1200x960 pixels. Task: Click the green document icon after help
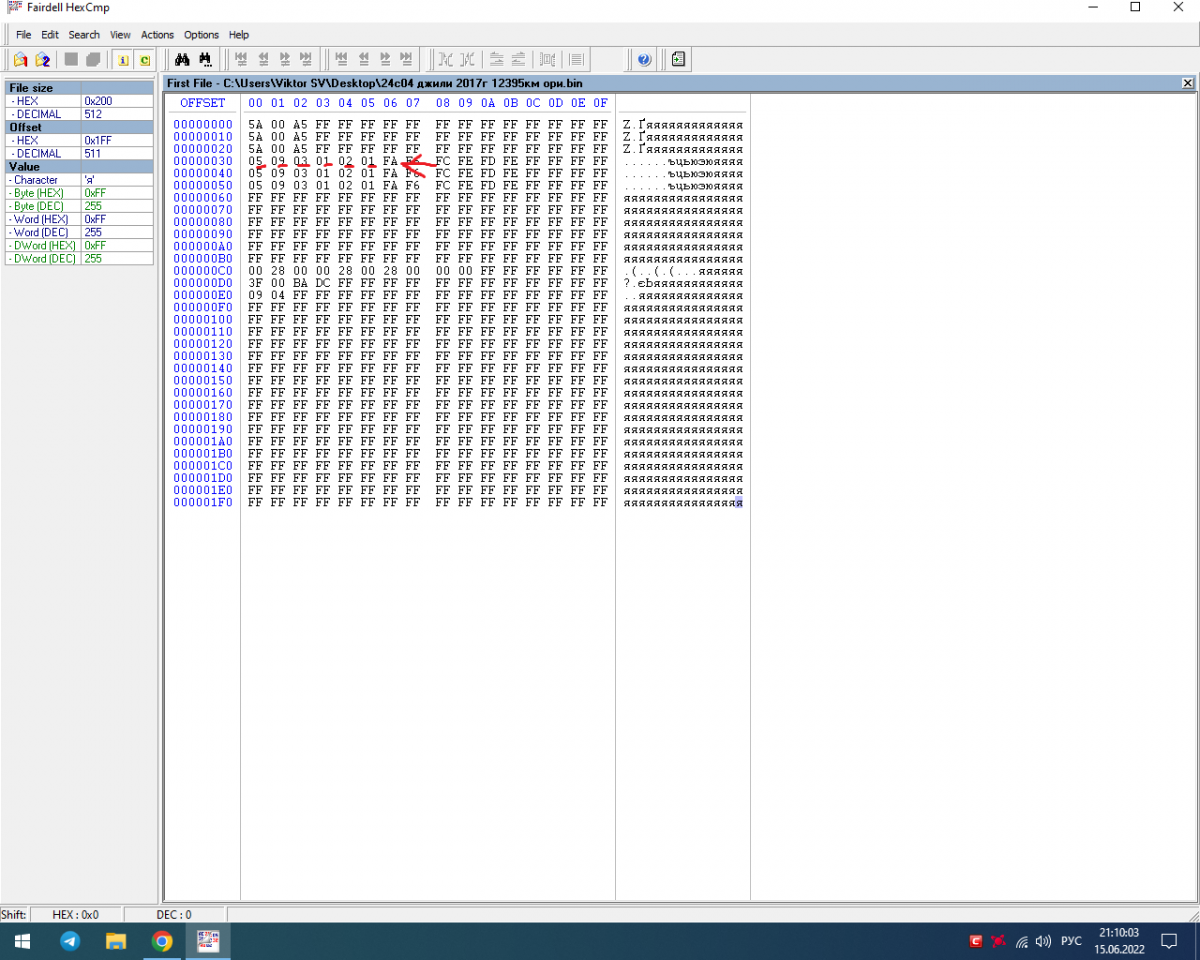pos(679,60)
